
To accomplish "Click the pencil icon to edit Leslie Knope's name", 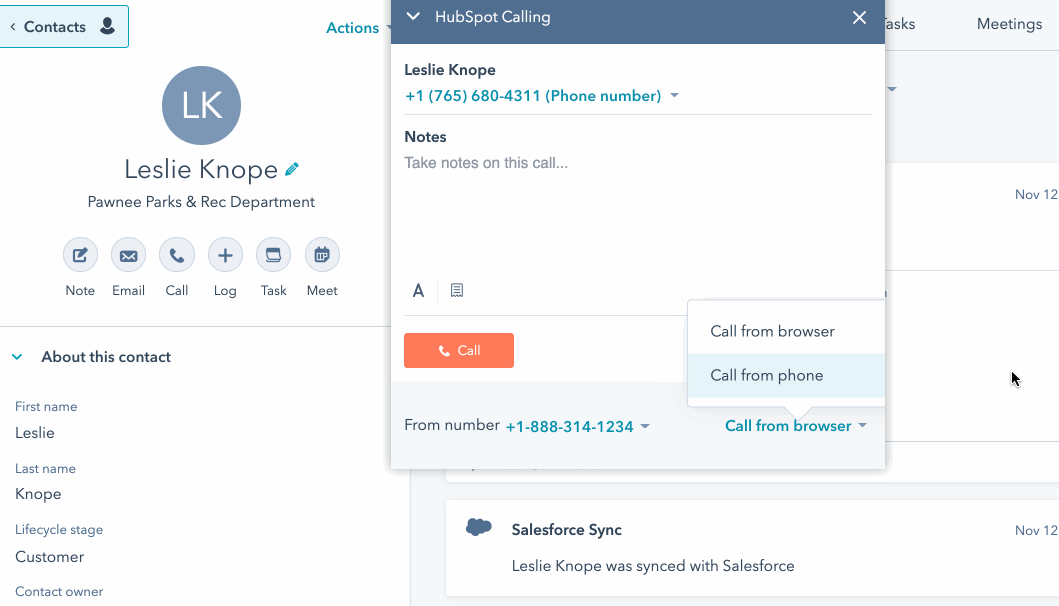I will (290, 169).
